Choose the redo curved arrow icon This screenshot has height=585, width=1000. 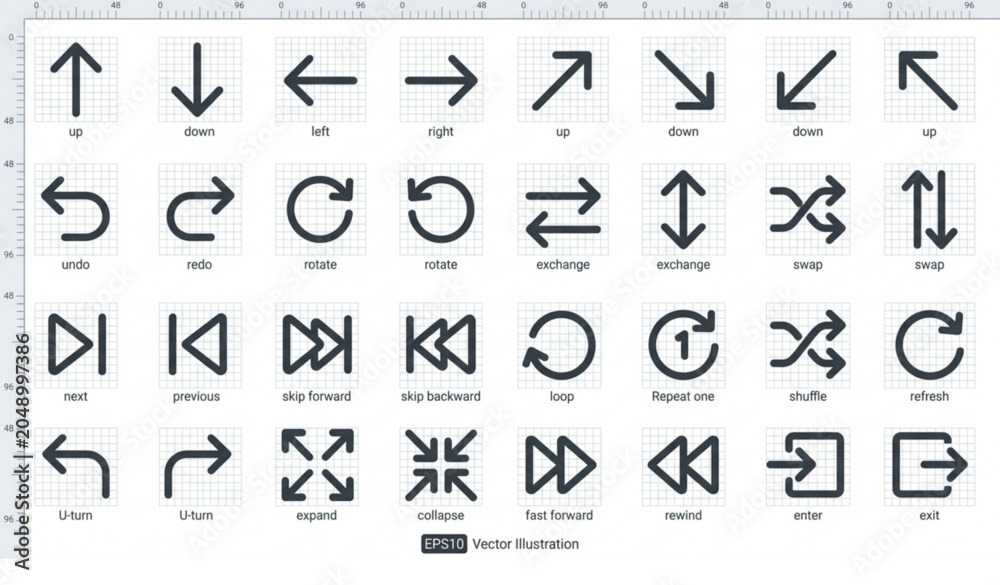pos(200,209)
